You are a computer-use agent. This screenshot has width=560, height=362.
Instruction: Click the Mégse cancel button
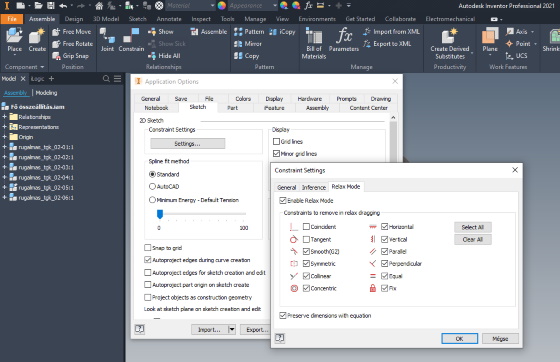click(x=500, y=339)
